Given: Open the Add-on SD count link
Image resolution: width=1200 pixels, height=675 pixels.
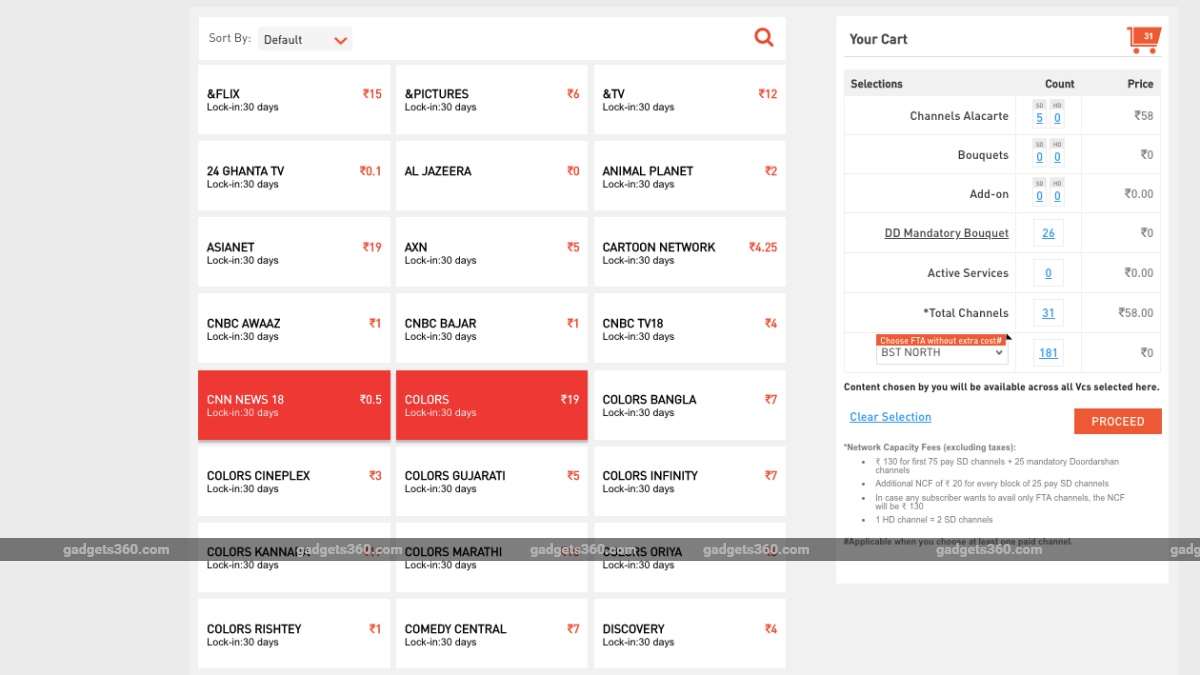Looking at the screenshot, I should pos(1039,197).
